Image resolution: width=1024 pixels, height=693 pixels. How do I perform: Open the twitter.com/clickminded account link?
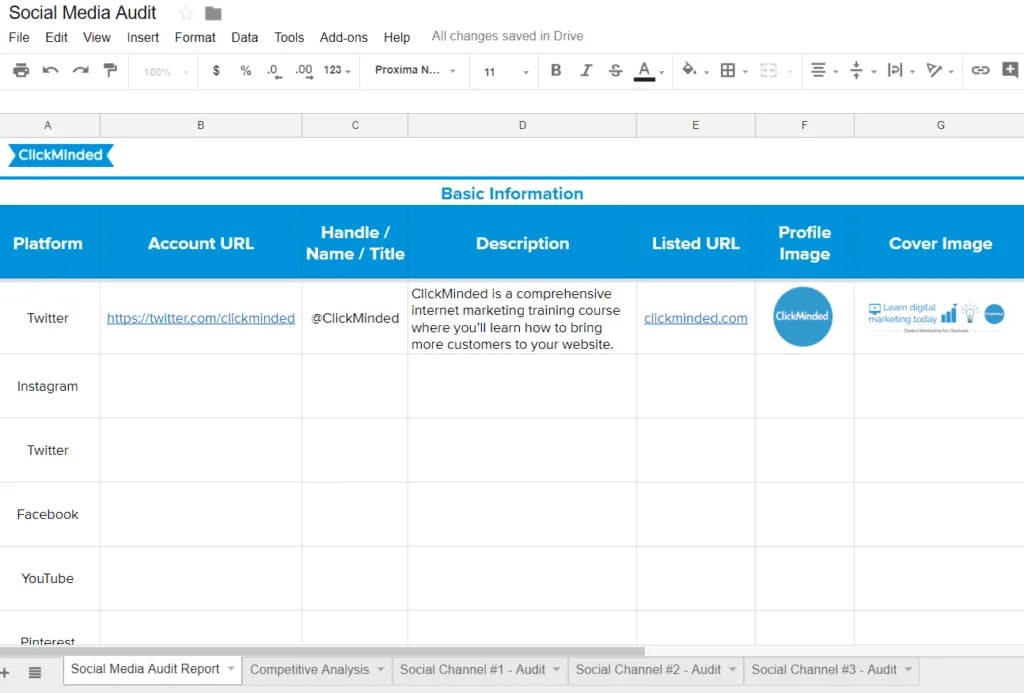coord(201,318)
